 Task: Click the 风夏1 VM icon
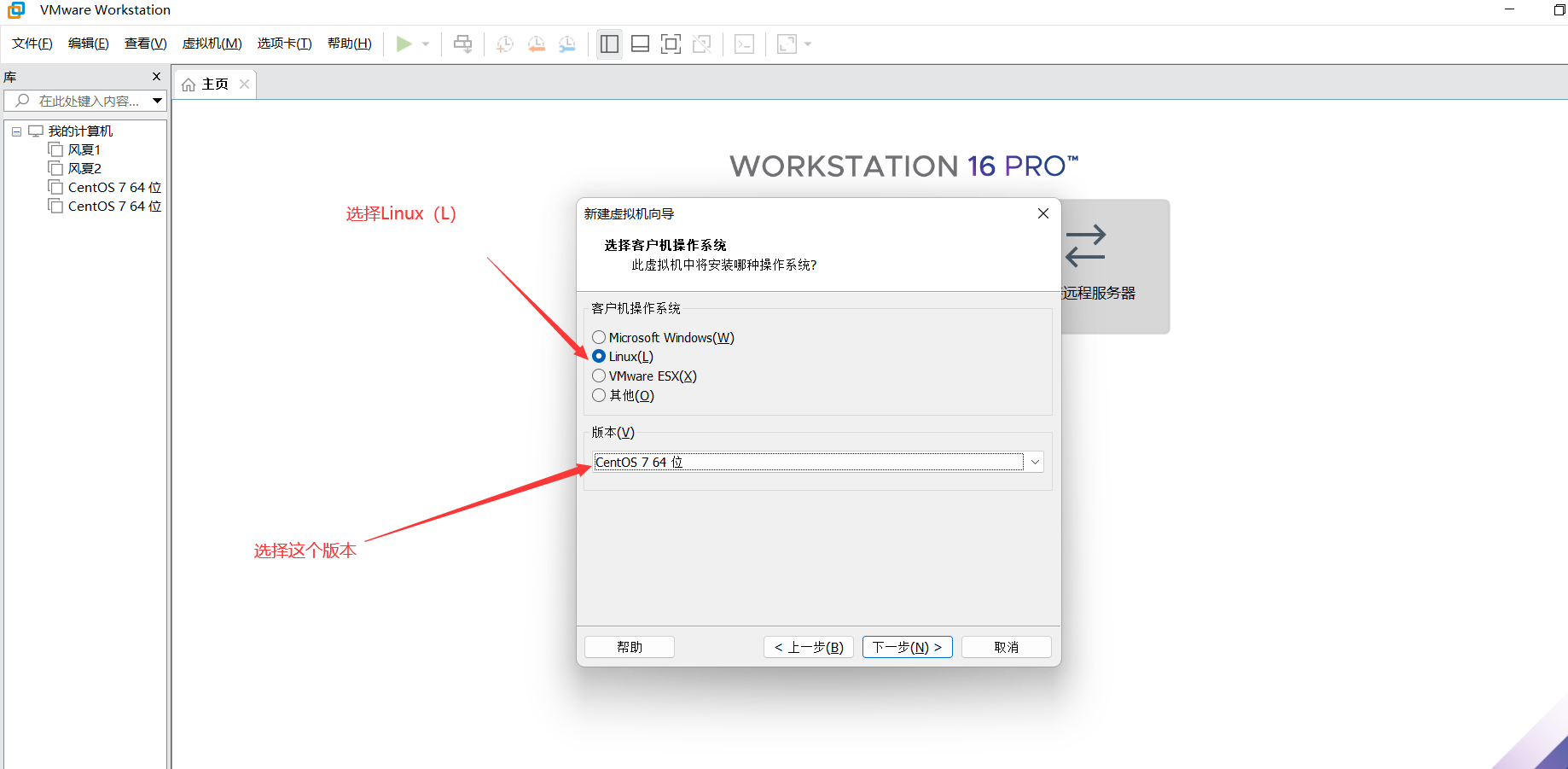pos(55,150)
